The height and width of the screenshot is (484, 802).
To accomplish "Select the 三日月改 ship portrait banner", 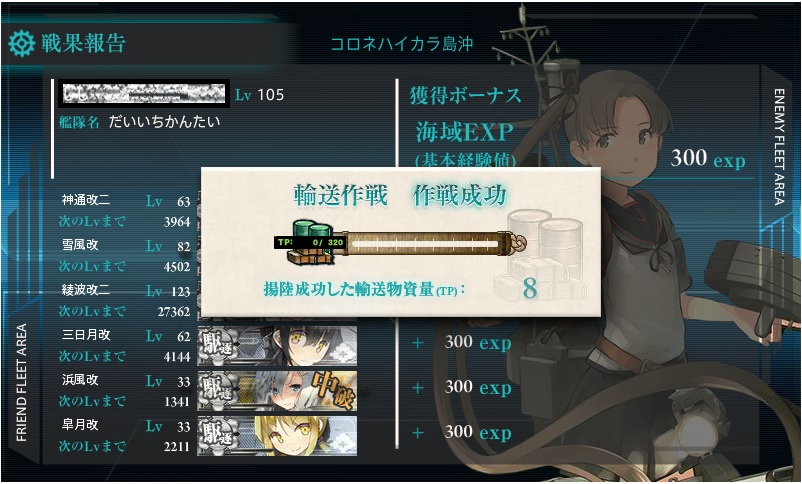I will pos(277,346).
